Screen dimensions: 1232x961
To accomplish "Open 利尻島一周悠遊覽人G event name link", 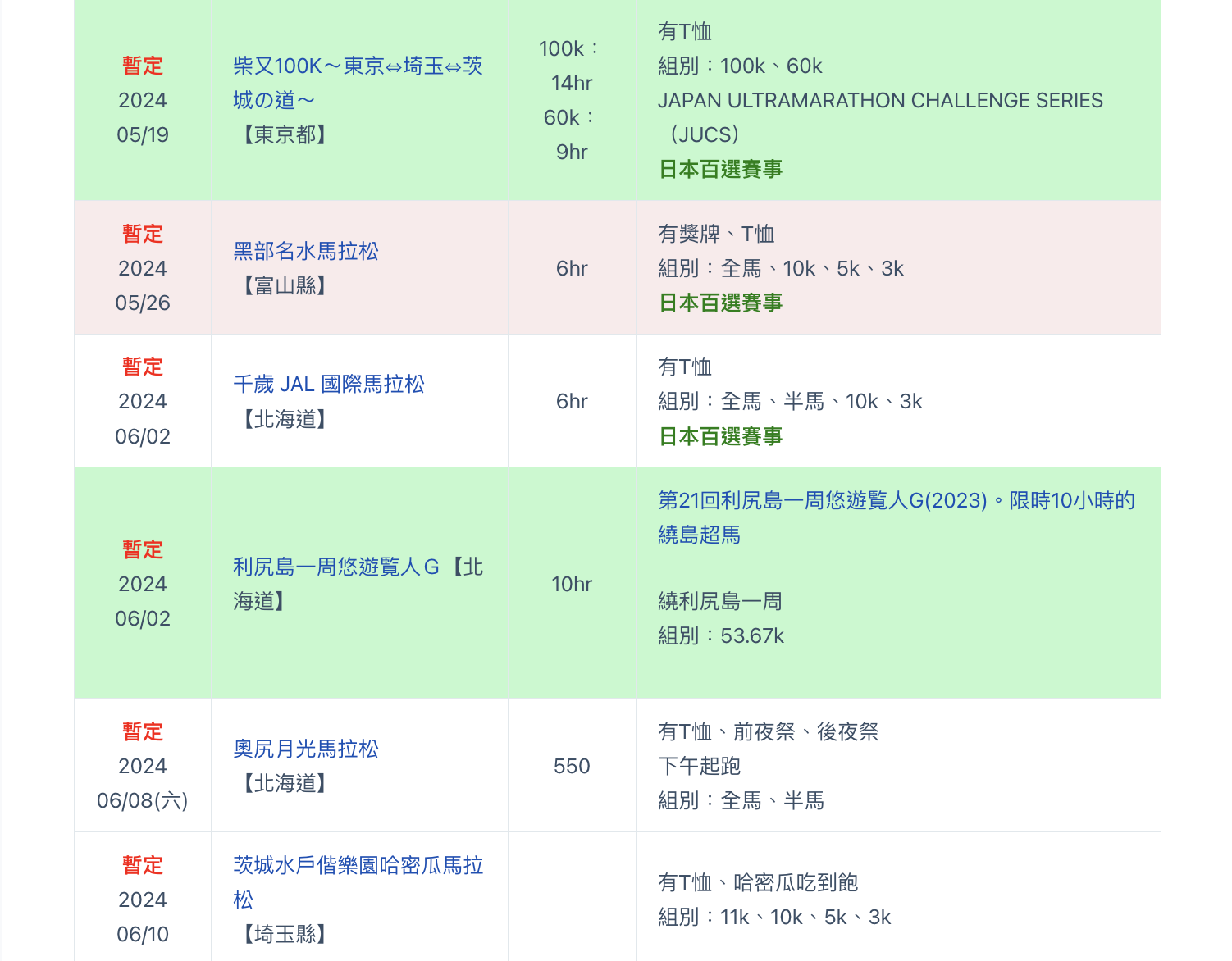I will pos(335,567).
